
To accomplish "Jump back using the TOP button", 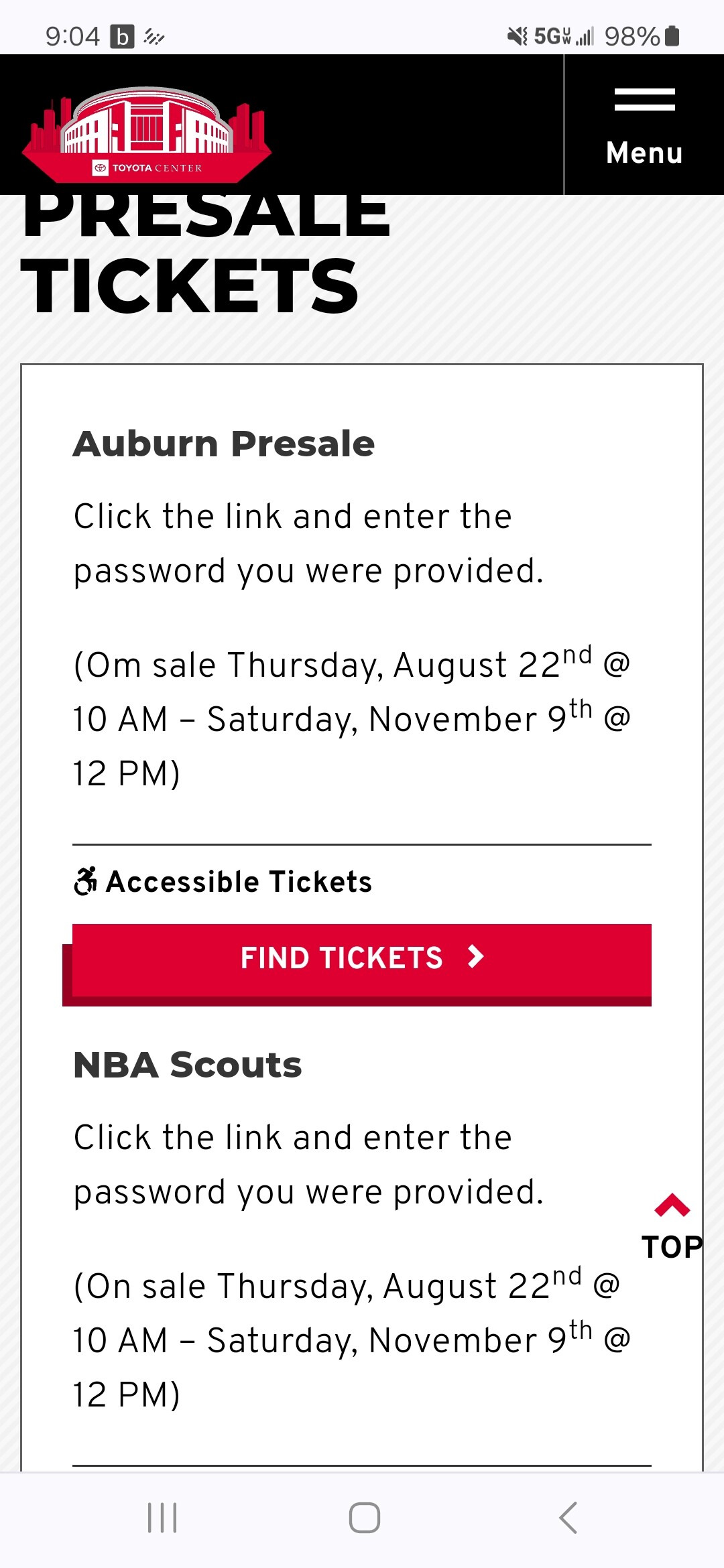I will [672, 1227].
